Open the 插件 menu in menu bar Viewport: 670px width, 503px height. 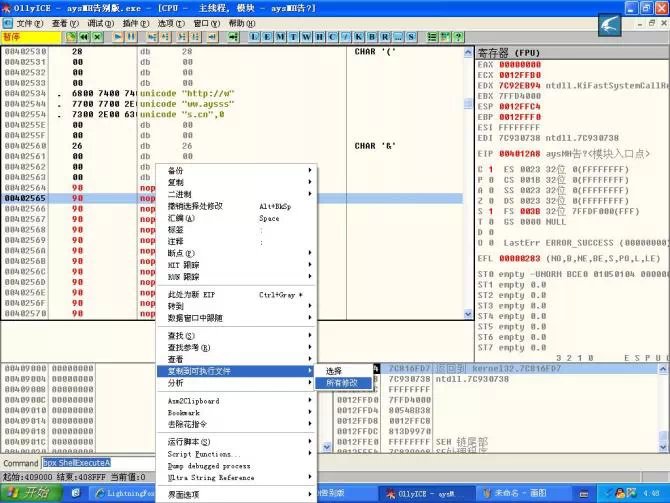coord(130,22)
